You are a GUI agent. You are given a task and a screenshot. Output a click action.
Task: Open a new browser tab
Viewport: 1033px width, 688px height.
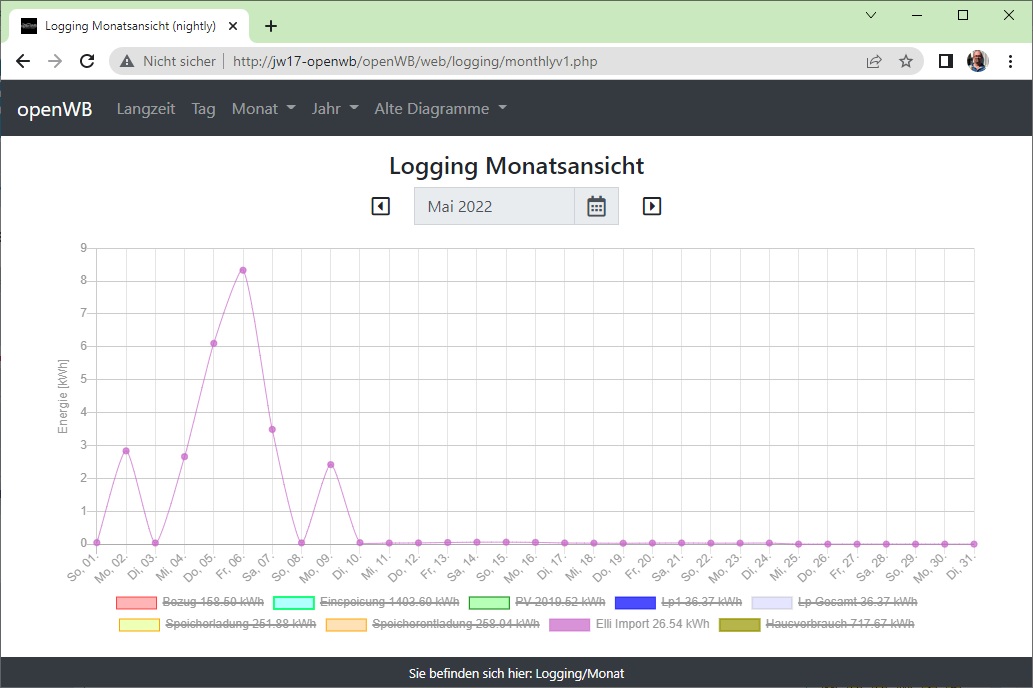[x=270, y=26]
